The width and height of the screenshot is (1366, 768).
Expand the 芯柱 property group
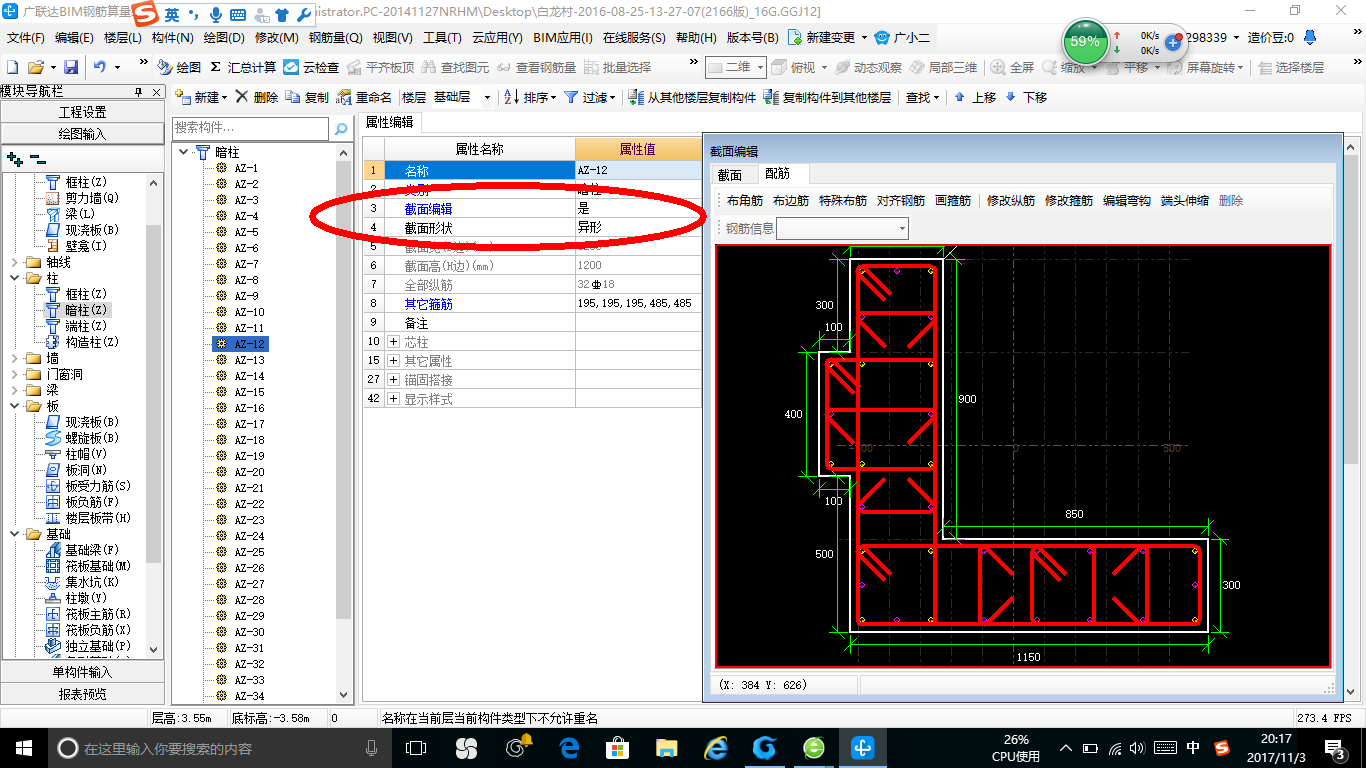[x=392, y=342]
